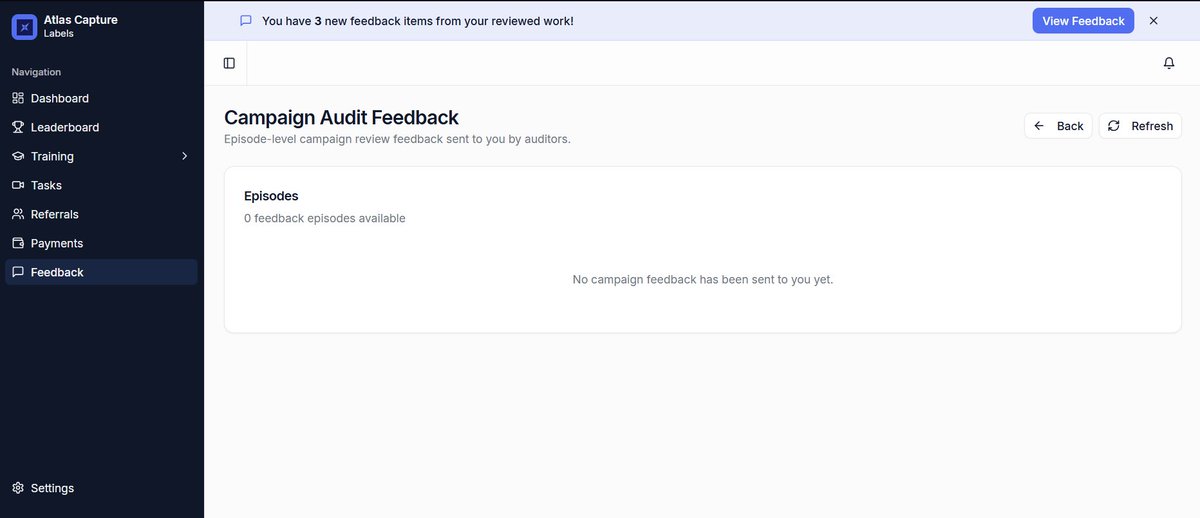Viewport: 1200px width, 518px height.
Task: Toggle the sidebar panel icon
Action: (x=229, y=63)
